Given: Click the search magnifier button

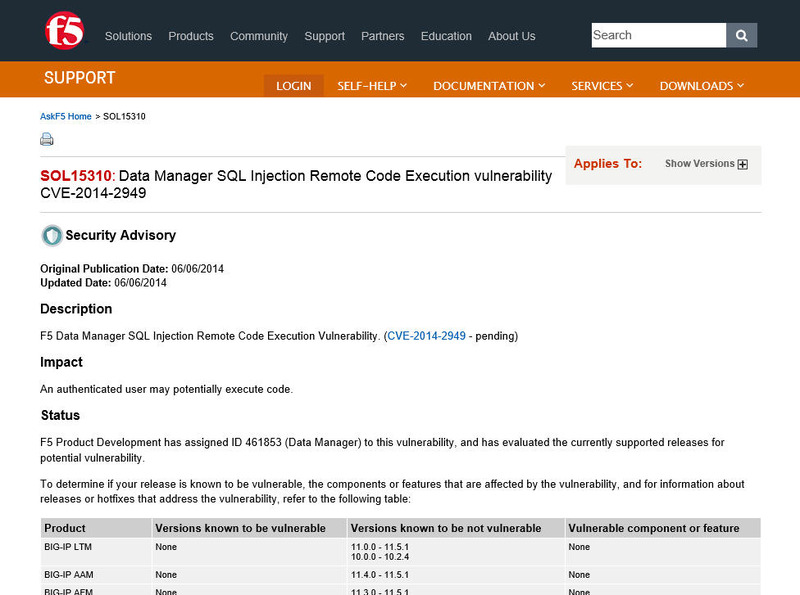Looking at the screenshot, I should 741,35.
